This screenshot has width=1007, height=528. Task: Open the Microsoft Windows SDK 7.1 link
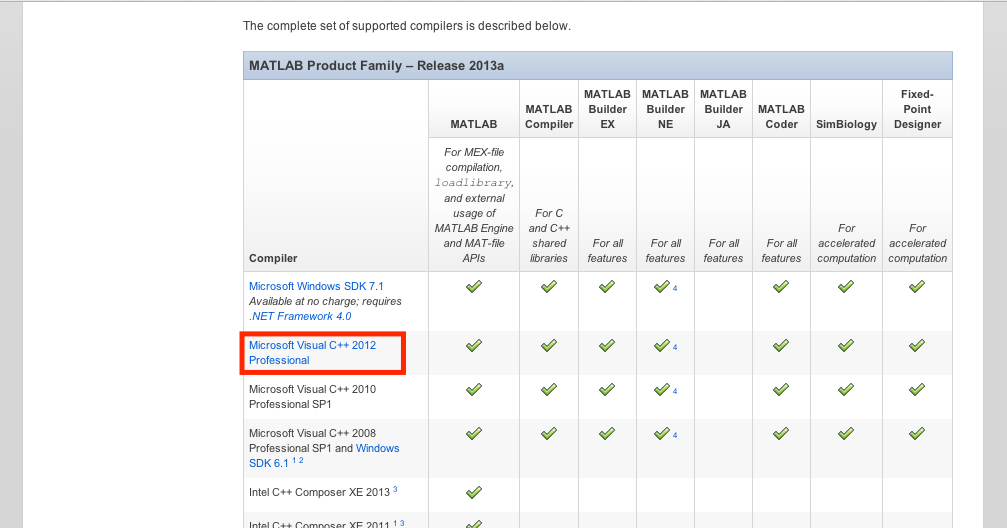coord(316,286)
